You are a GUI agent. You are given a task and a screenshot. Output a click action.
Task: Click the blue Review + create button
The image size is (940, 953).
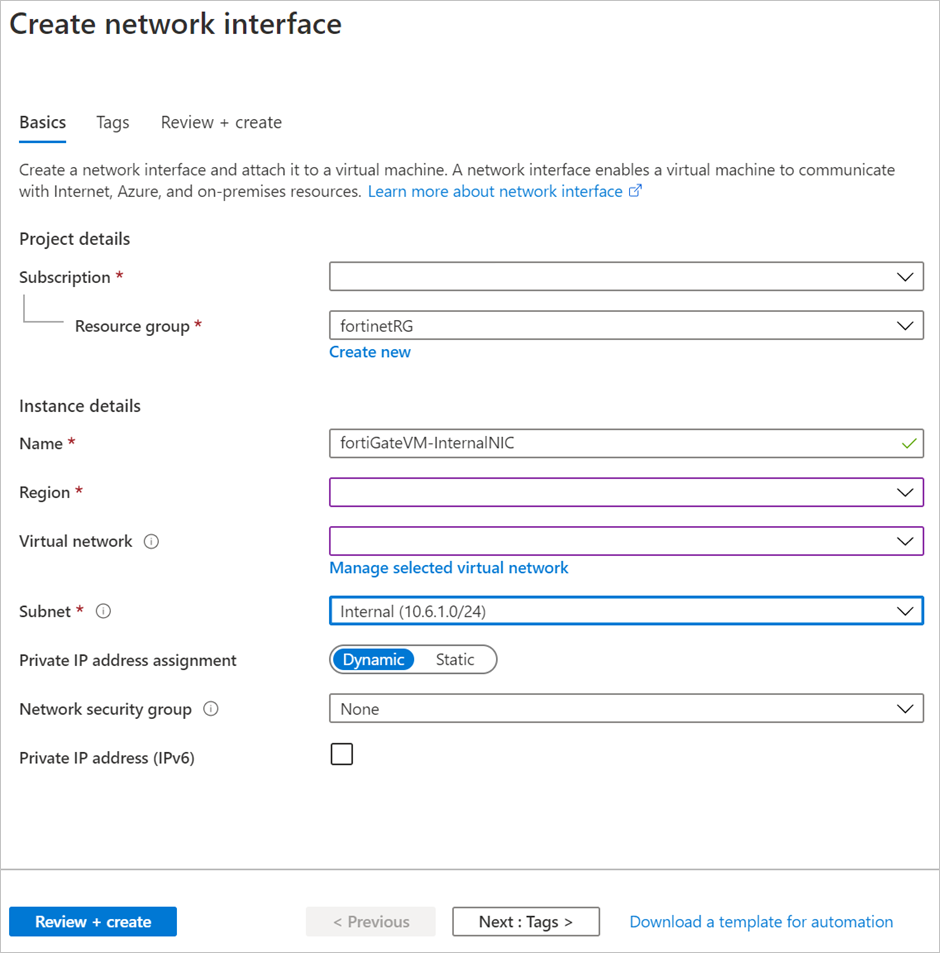tap(93, 922)
